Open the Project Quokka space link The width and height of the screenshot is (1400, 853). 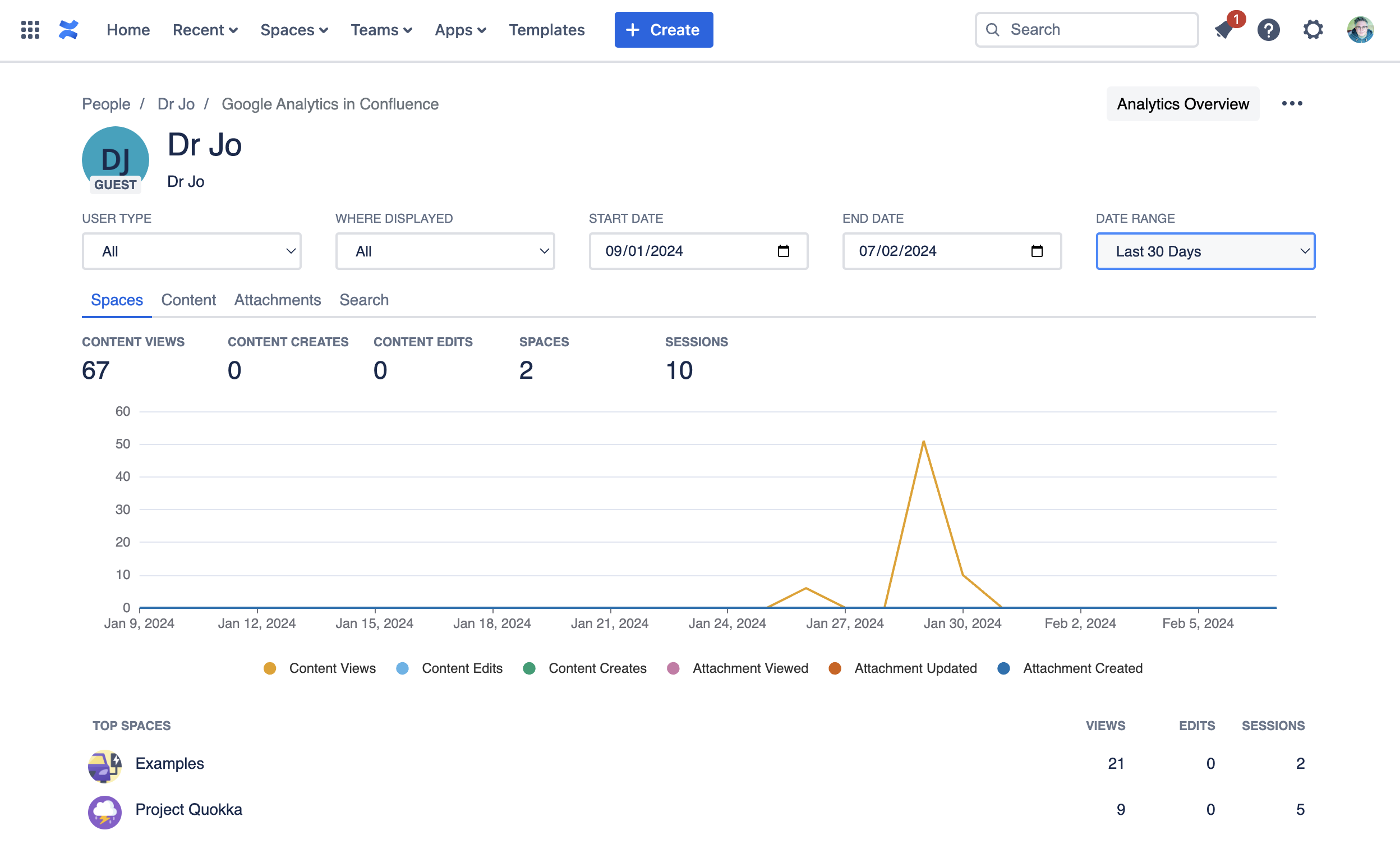pyautogui.click(x=188, y=809)
